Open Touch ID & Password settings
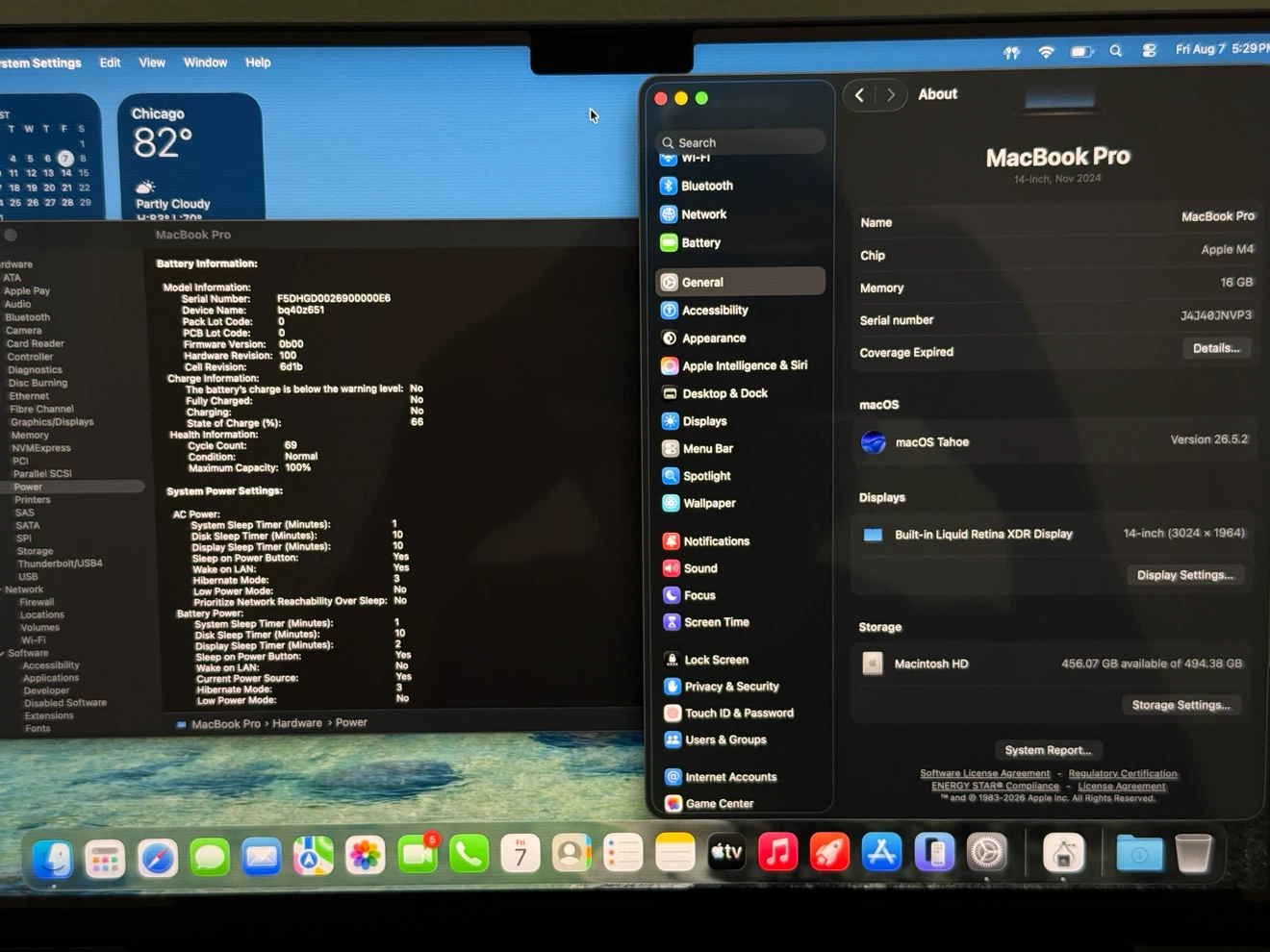 (741, 713)
